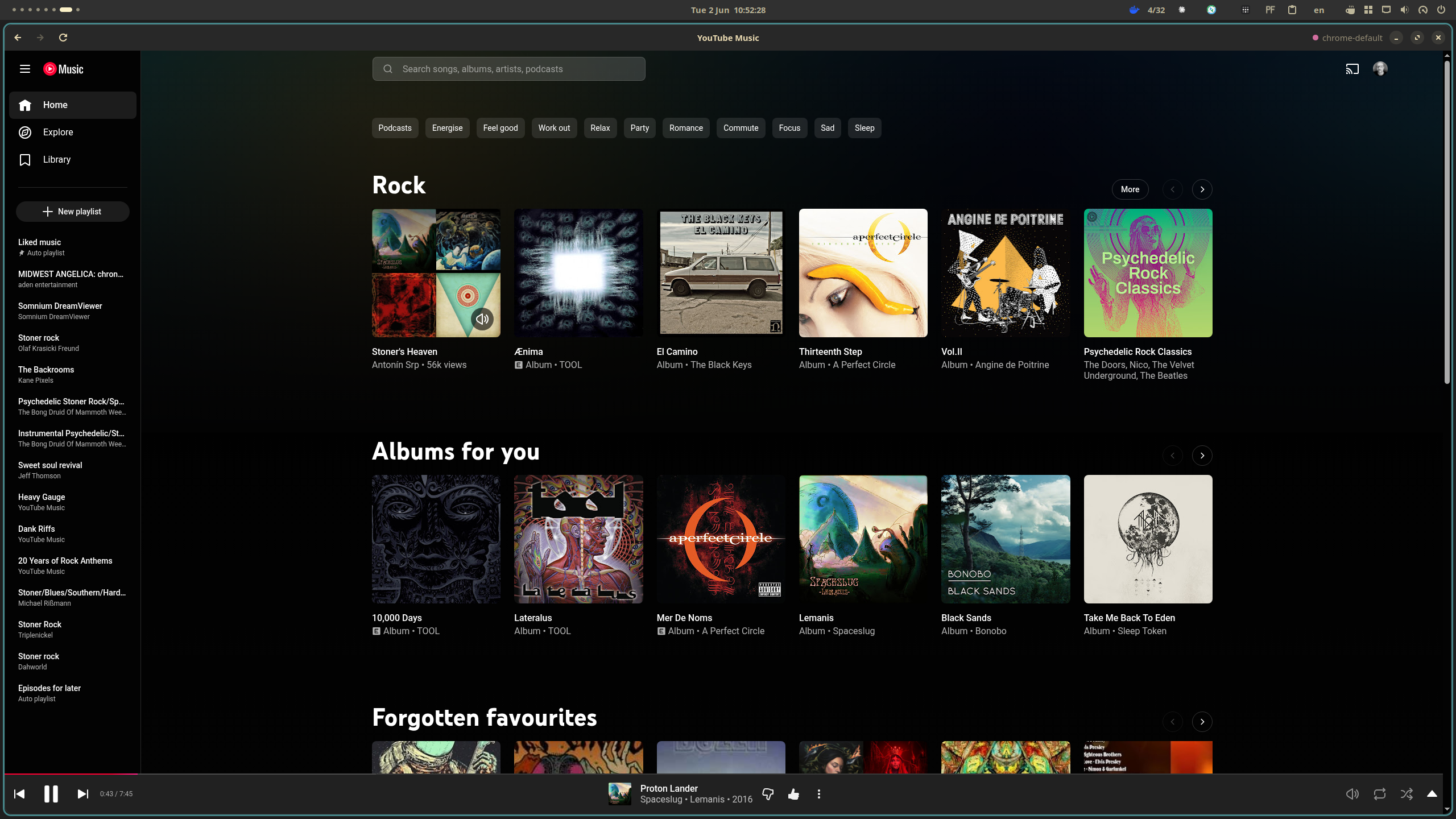Open clipboard icon in top bar
Viewport: 1456px width, 819px height.
click(1292, 10)
